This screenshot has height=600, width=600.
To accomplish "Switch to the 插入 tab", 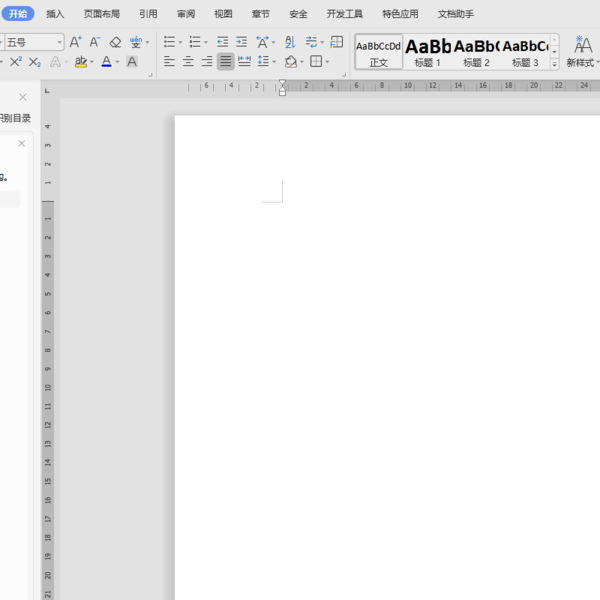I will 55,14.
